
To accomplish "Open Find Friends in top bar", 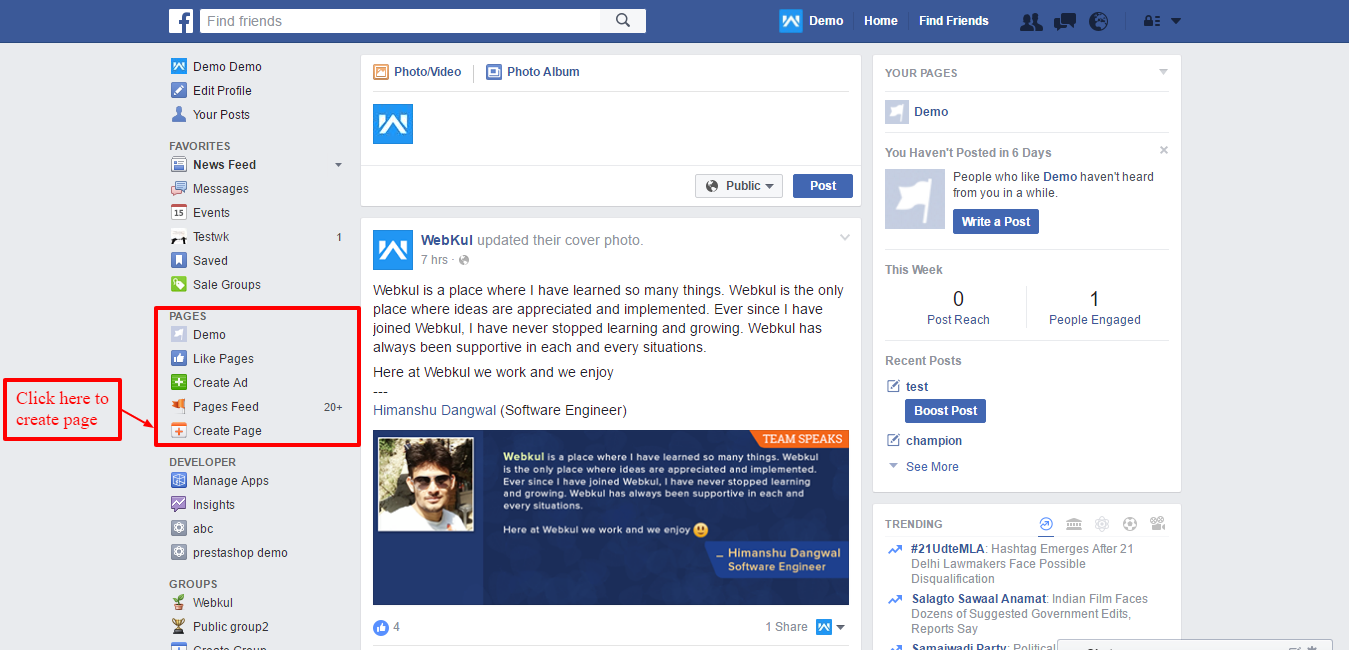I will 954,21.
